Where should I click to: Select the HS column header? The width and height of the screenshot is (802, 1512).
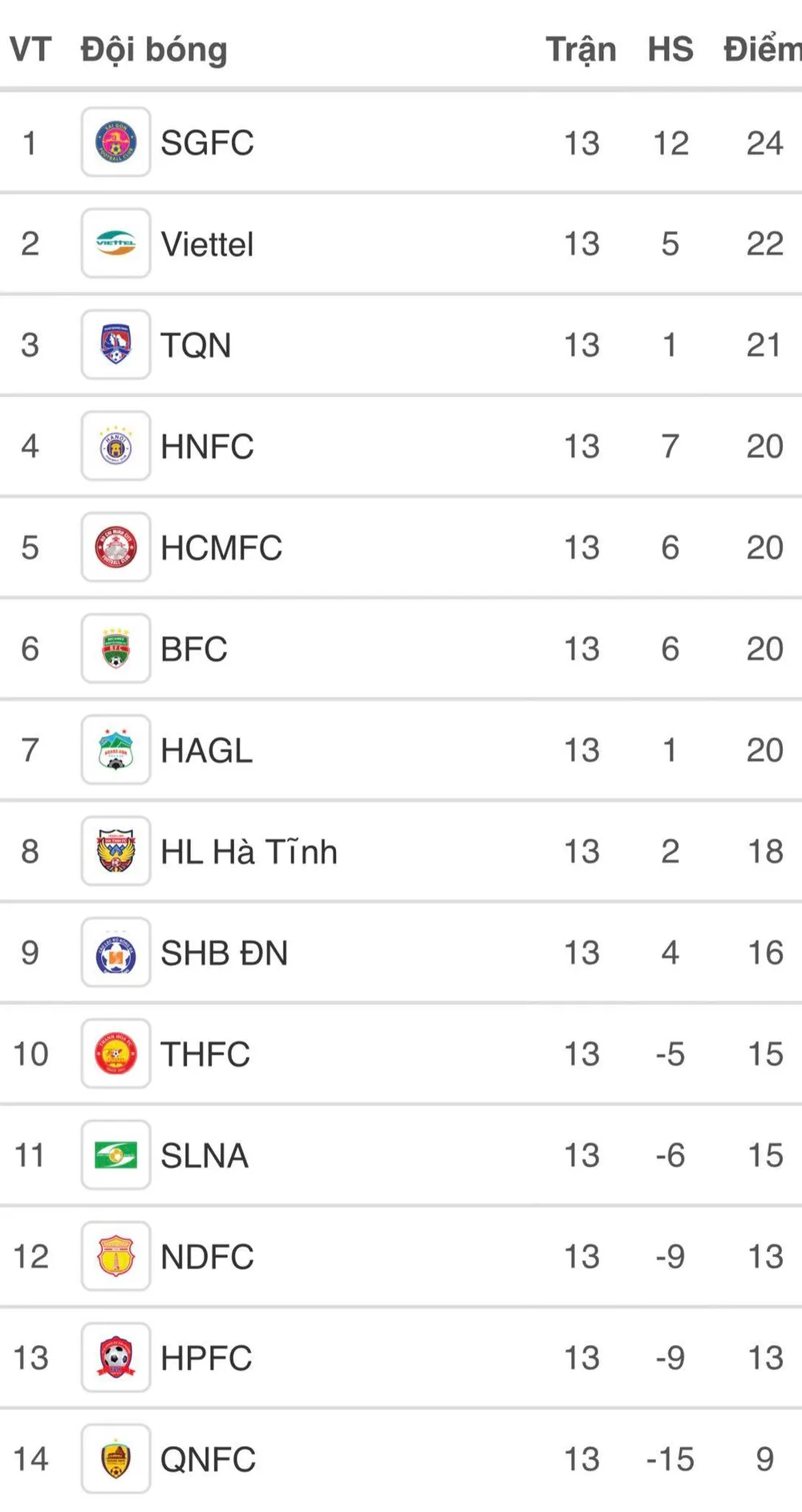(670, 50)
